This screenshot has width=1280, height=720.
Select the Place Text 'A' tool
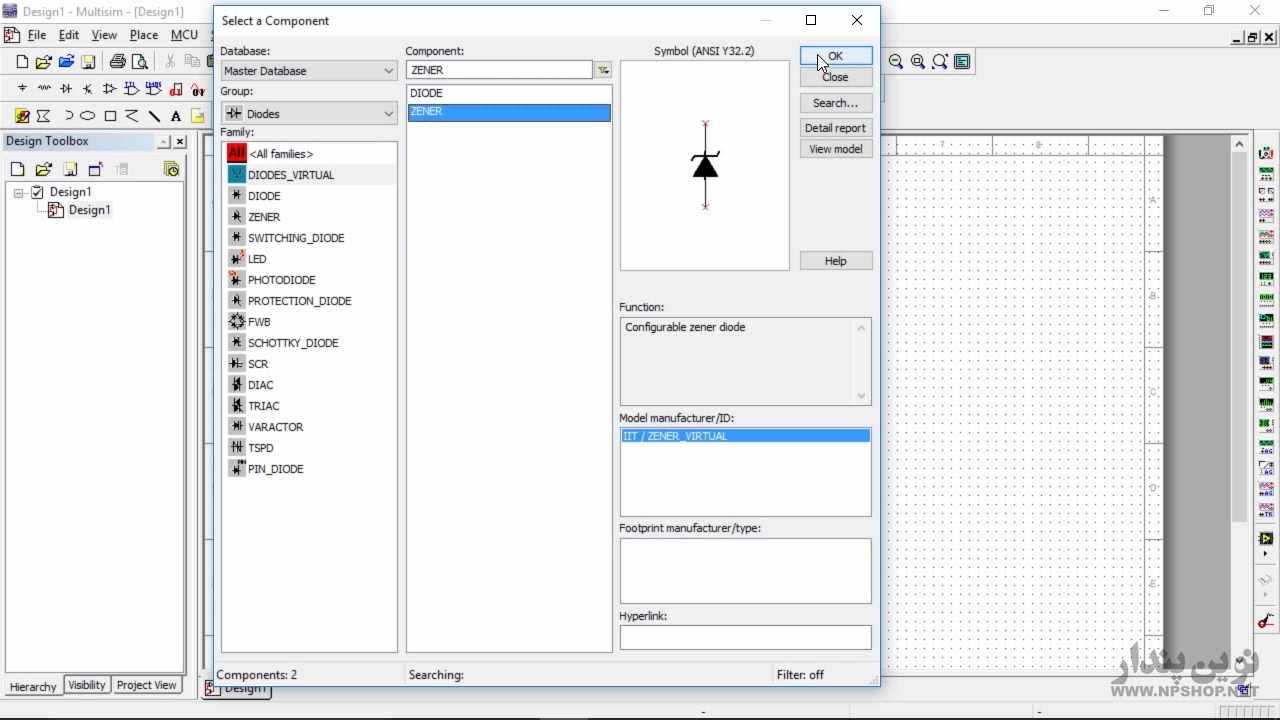click(176, 116)
